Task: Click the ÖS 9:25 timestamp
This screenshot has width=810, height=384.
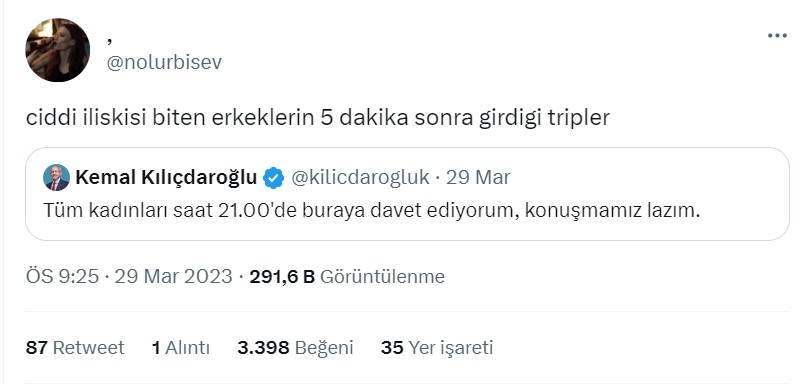Action: coord(63,277)
